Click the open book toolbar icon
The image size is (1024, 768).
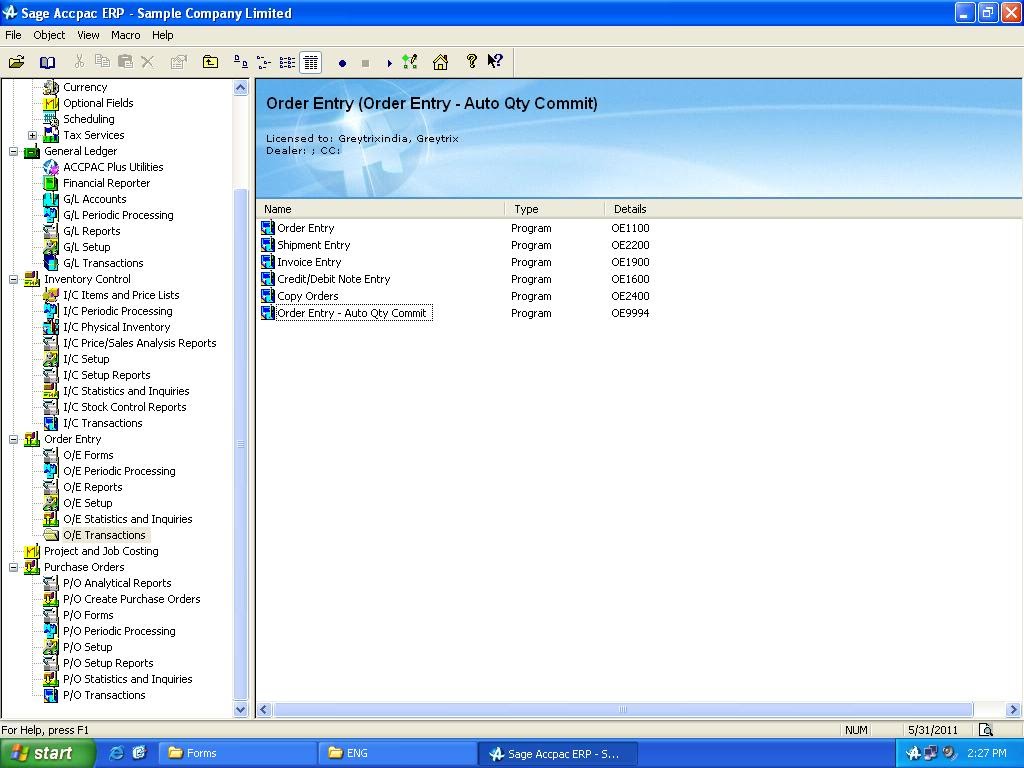[47, 62]
